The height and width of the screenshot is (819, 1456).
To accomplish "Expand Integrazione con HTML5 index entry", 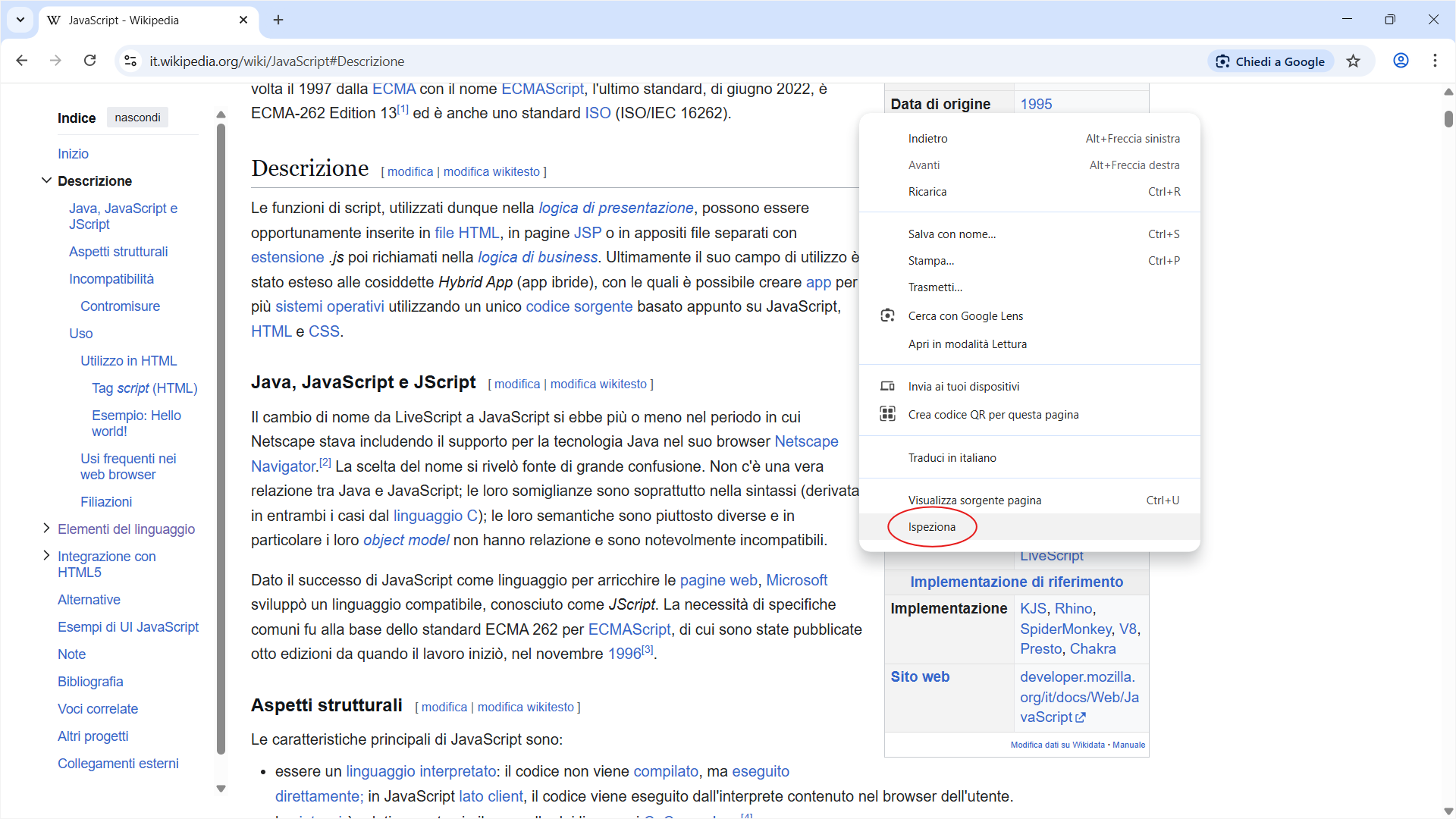I will point(46,556).
